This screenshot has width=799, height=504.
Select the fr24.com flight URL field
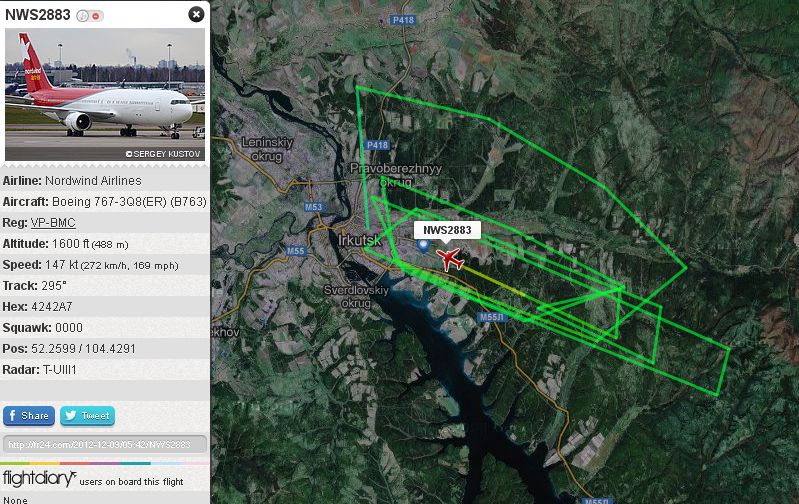pyautogui.click(x=104, y=444)
